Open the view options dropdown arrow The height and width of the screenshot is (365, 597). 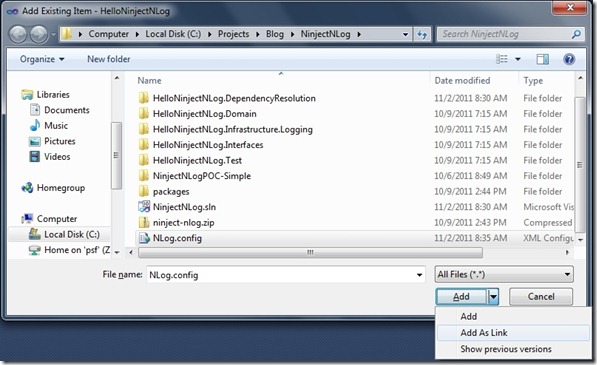(518, 59)
